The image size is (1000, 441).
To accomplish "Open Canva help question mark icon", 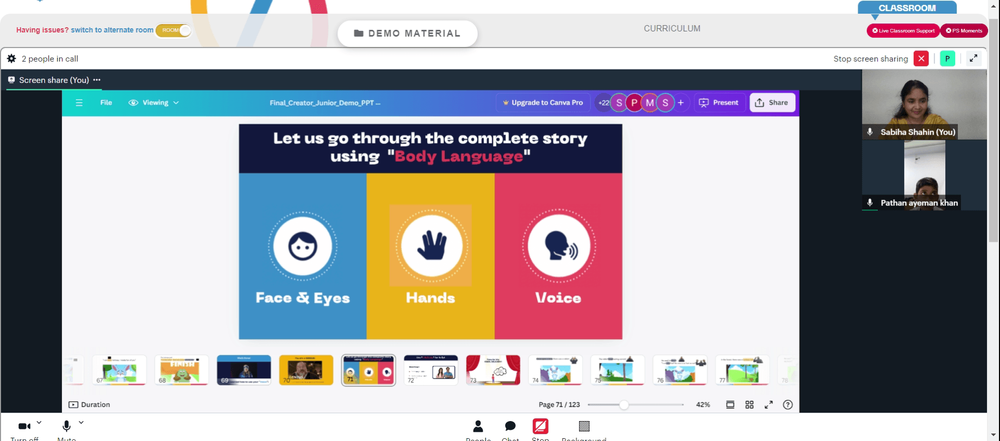I will (x=788, y=405).
